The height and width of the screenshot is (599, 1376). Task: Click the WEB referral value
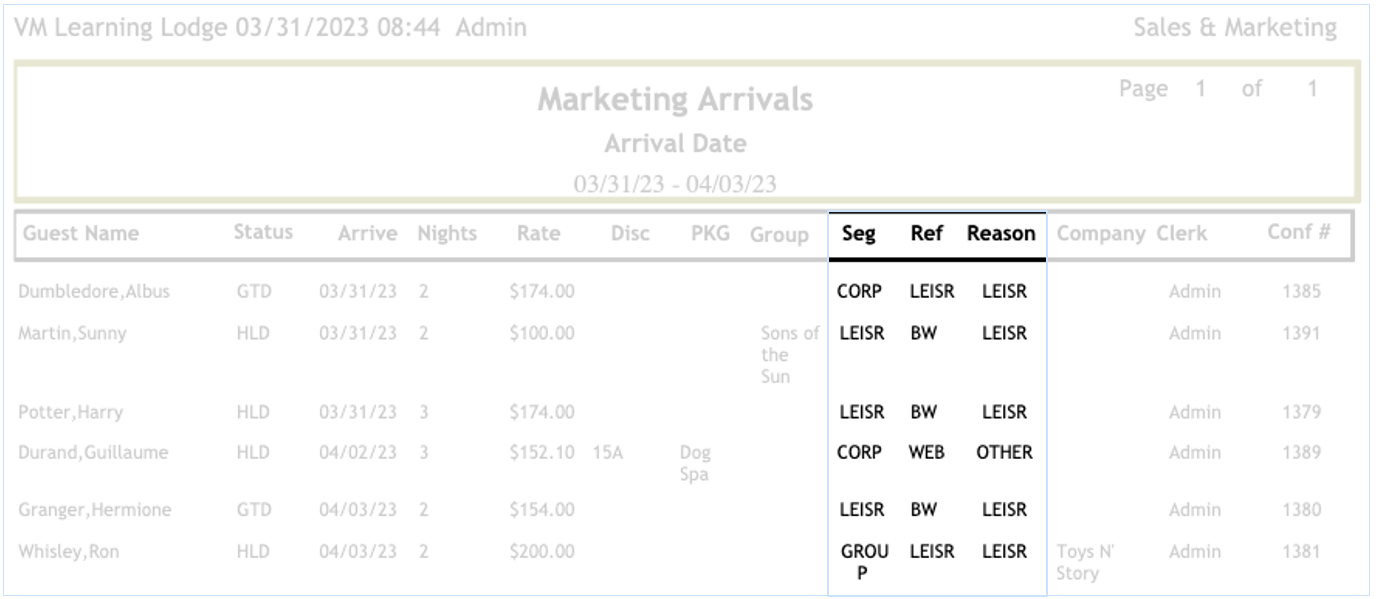click(926, 452)
